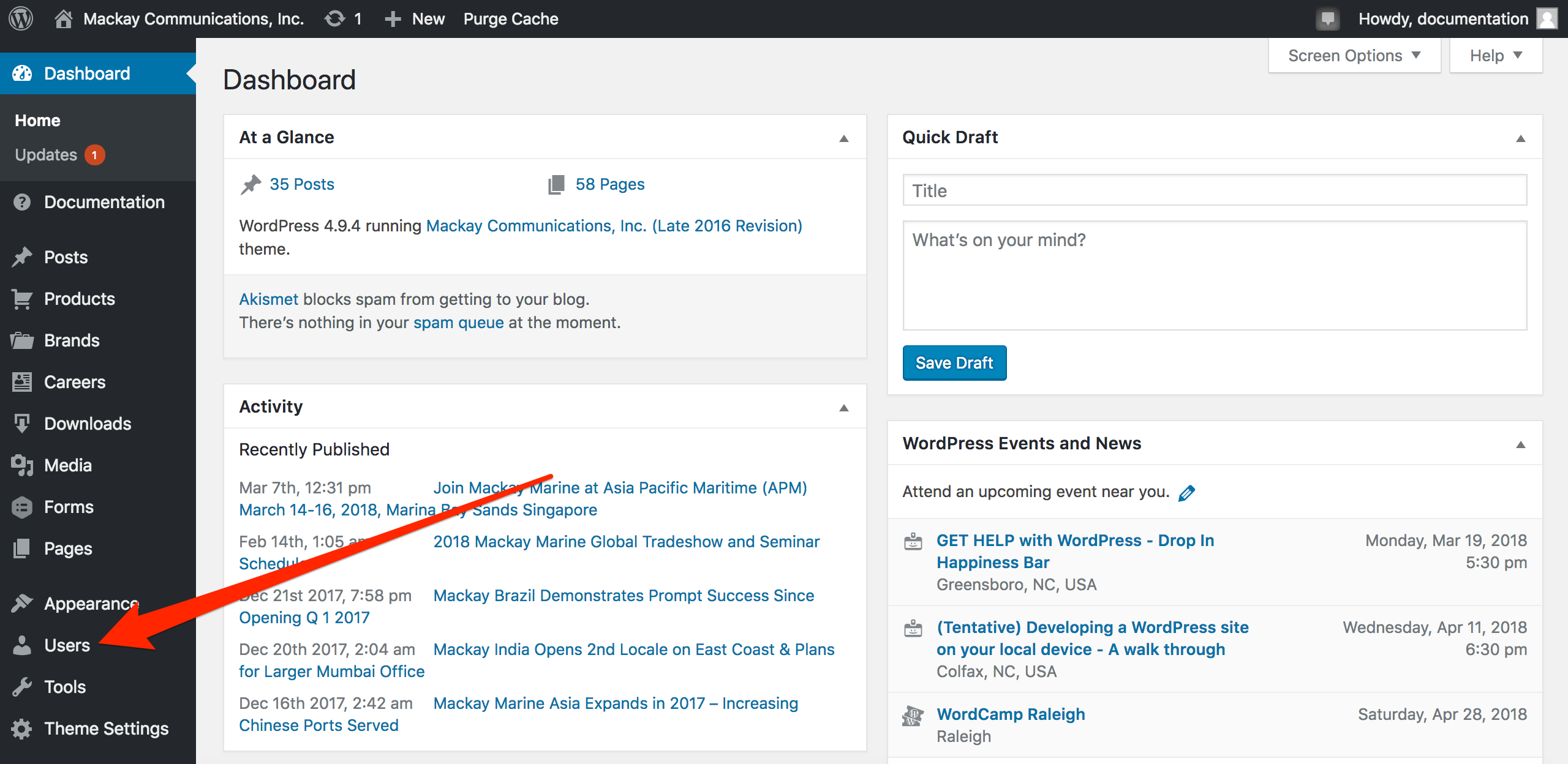Click the plus icon next to New
This screenshot has height=764, width=1568.
pos(393,19)
